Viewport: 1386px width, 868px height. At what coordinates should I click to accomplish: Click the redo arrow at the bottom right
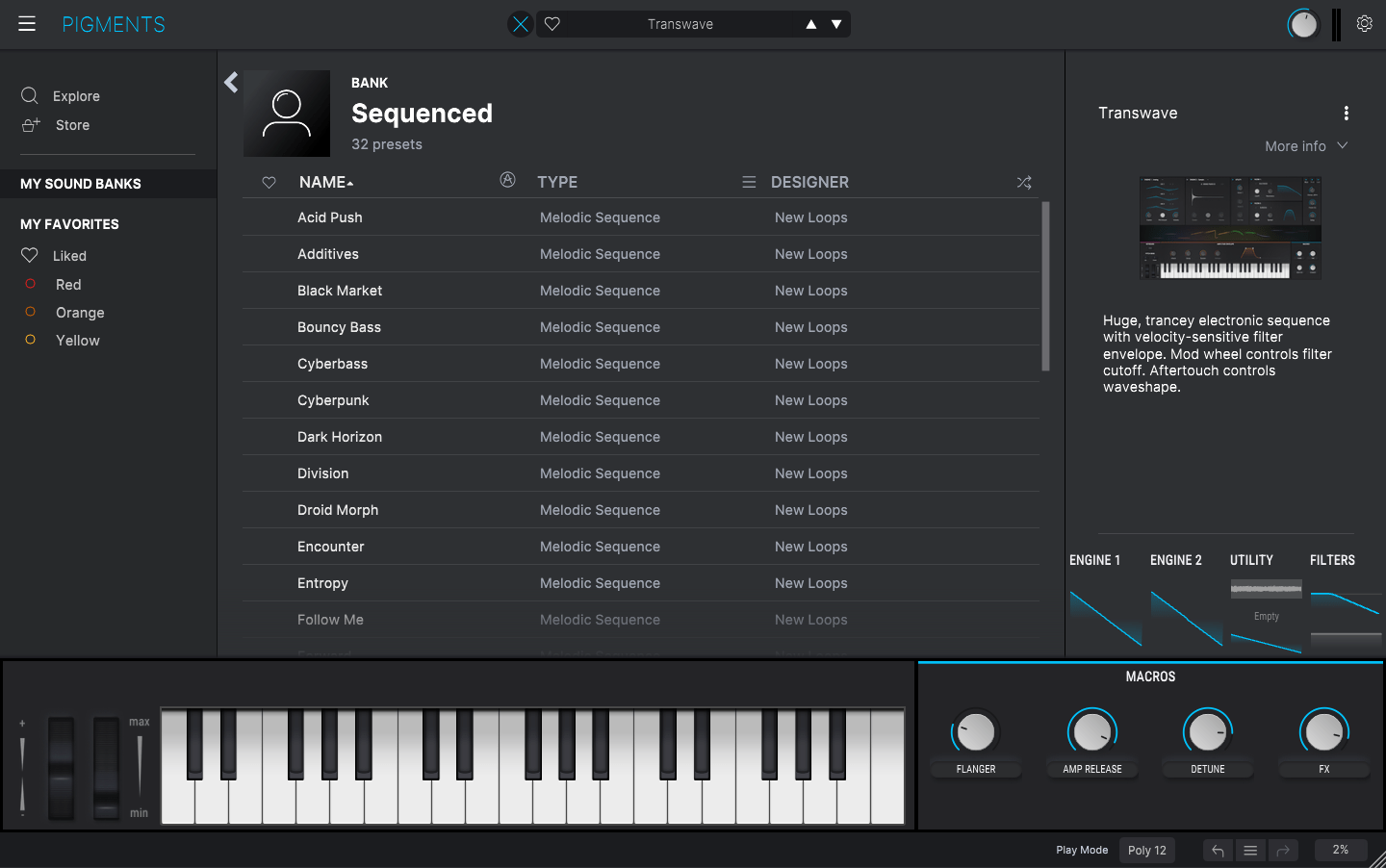1283,851
